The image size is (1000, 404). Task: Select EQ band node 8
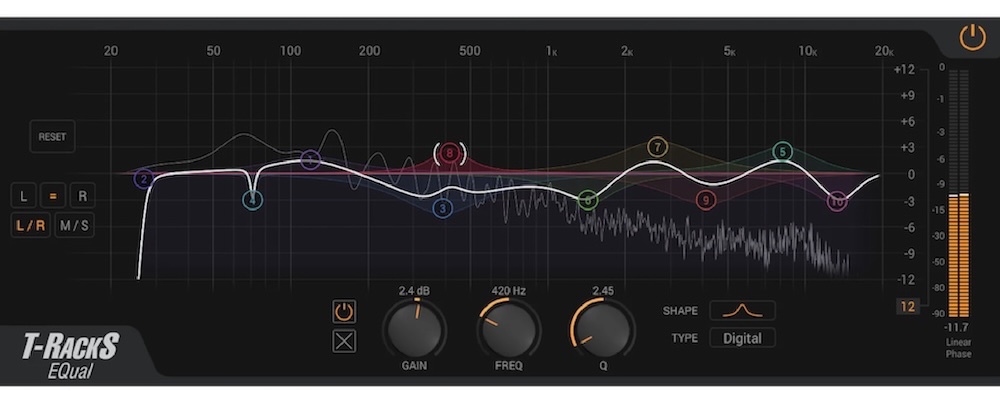point(450,154)
